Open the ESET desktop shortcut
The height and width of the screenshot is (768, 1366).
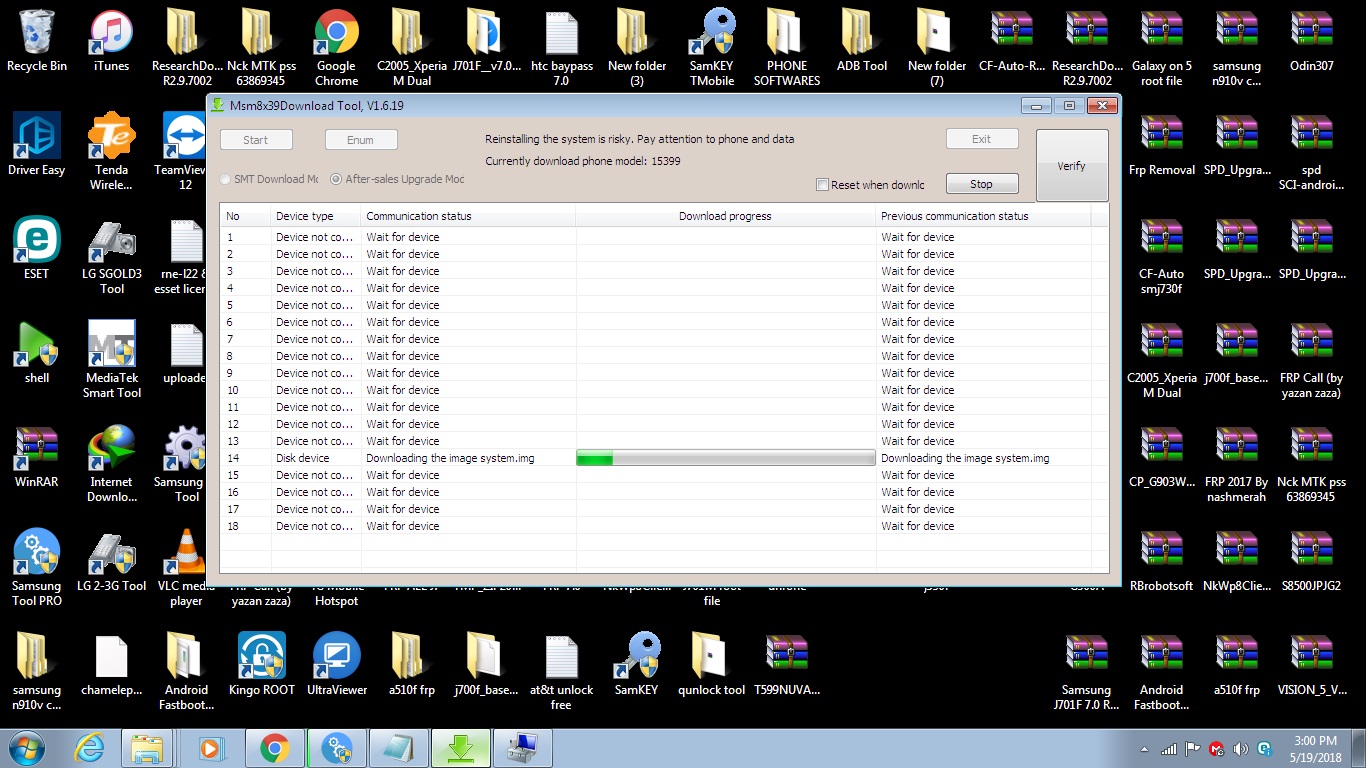pyautogui.click(x=37, y=248)
